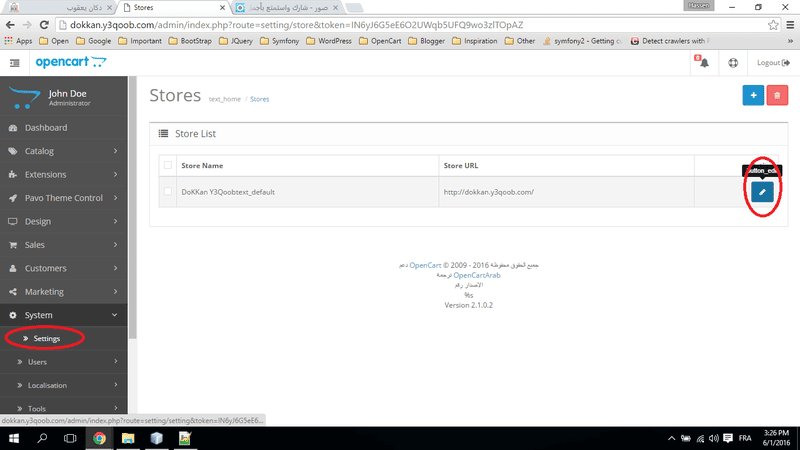Screen dimensions: 800x450
Task: Expand the Sales sidebar menu
Action: [x=64, y=245]
